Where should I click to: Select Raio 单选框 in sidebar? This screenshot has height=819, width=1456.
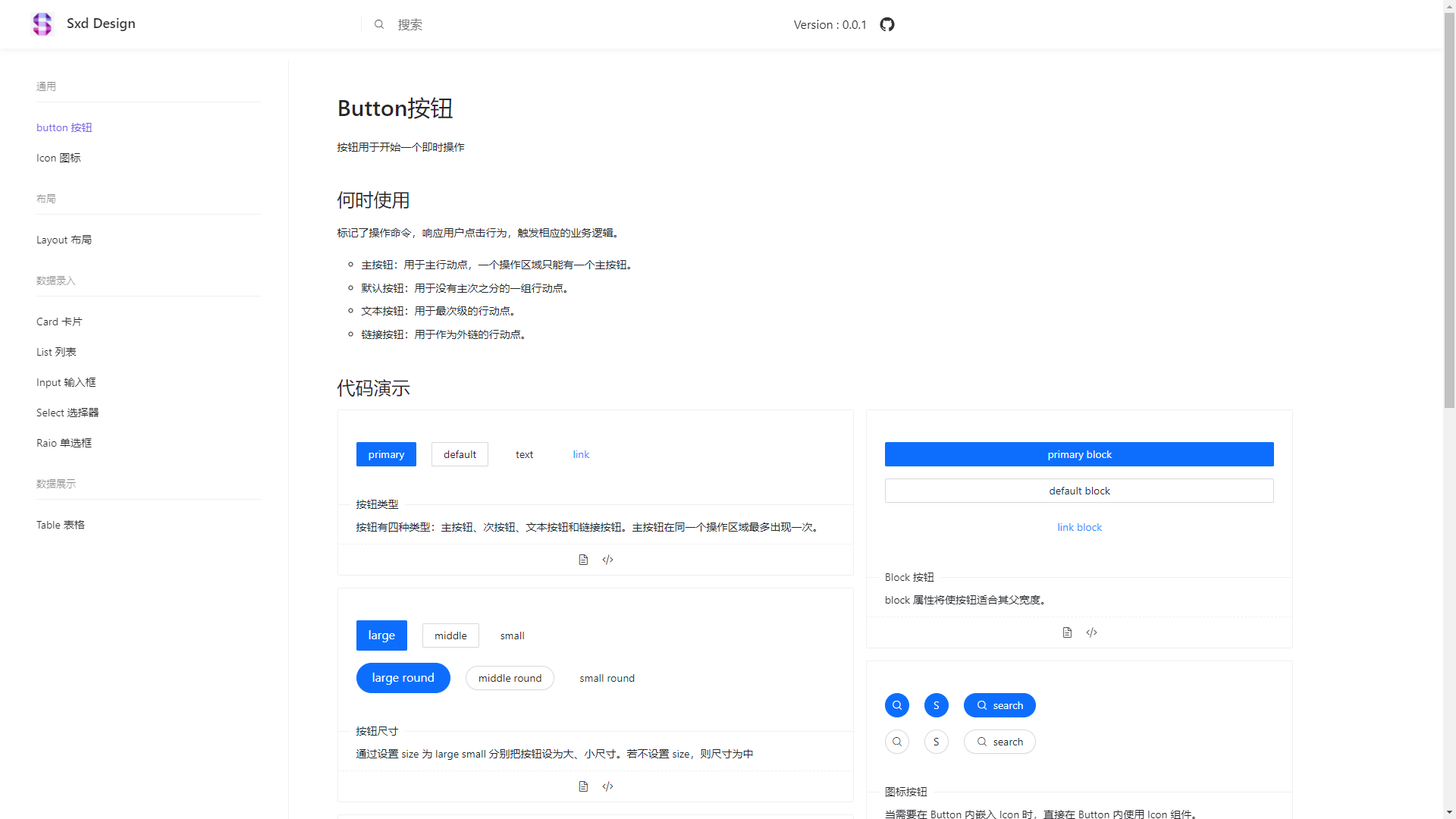(x=64, y=443)
